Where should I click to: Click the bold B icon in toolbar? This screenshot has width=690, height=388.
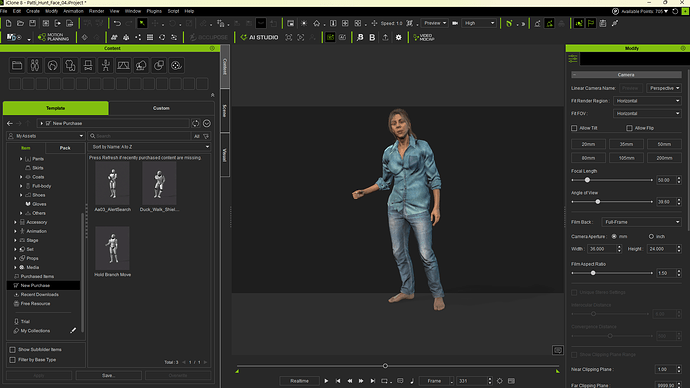tap(372, 37)
